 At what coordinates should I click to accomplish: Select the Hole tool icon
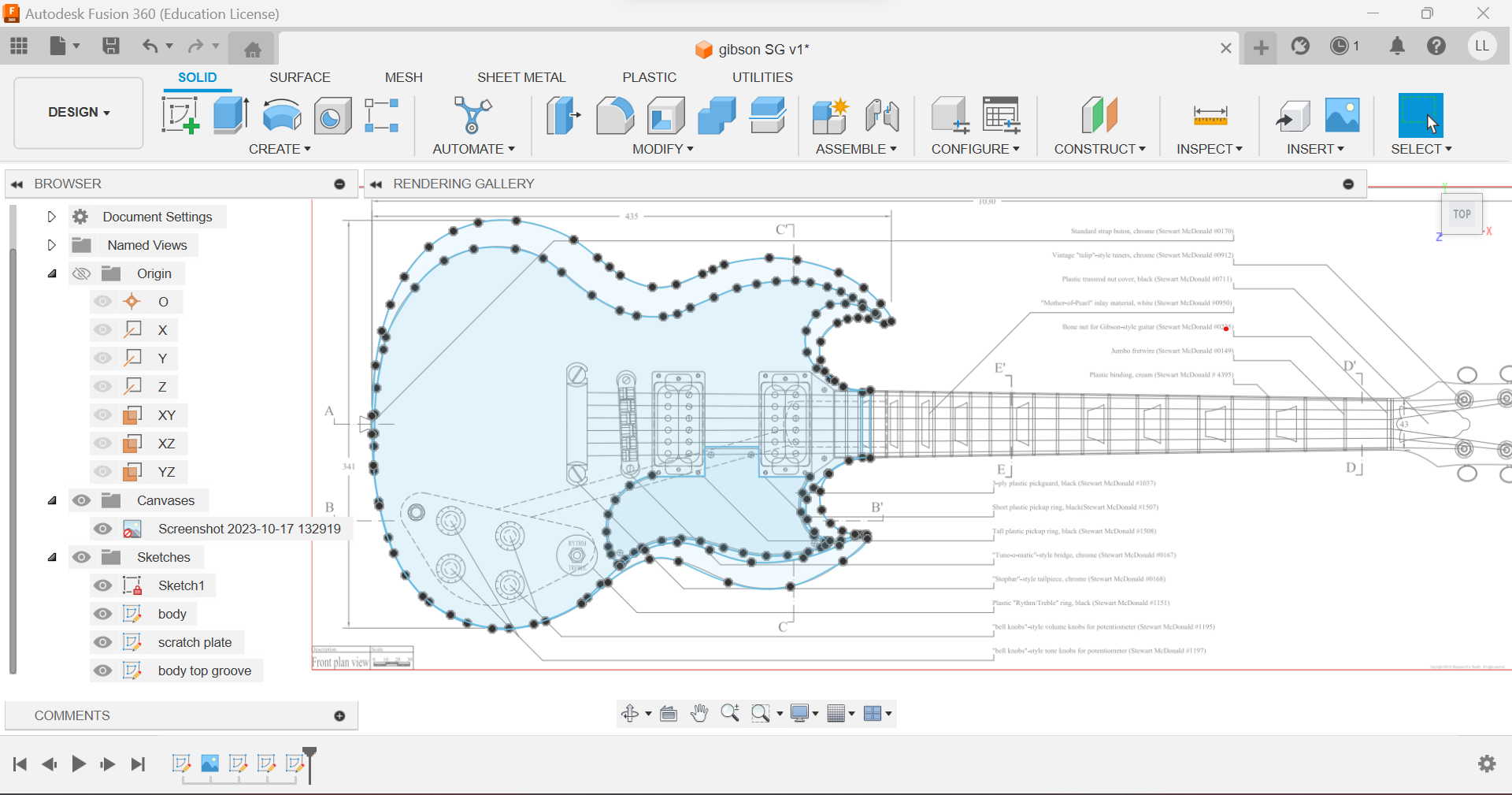pyautogui.click(x=332, y=115)
